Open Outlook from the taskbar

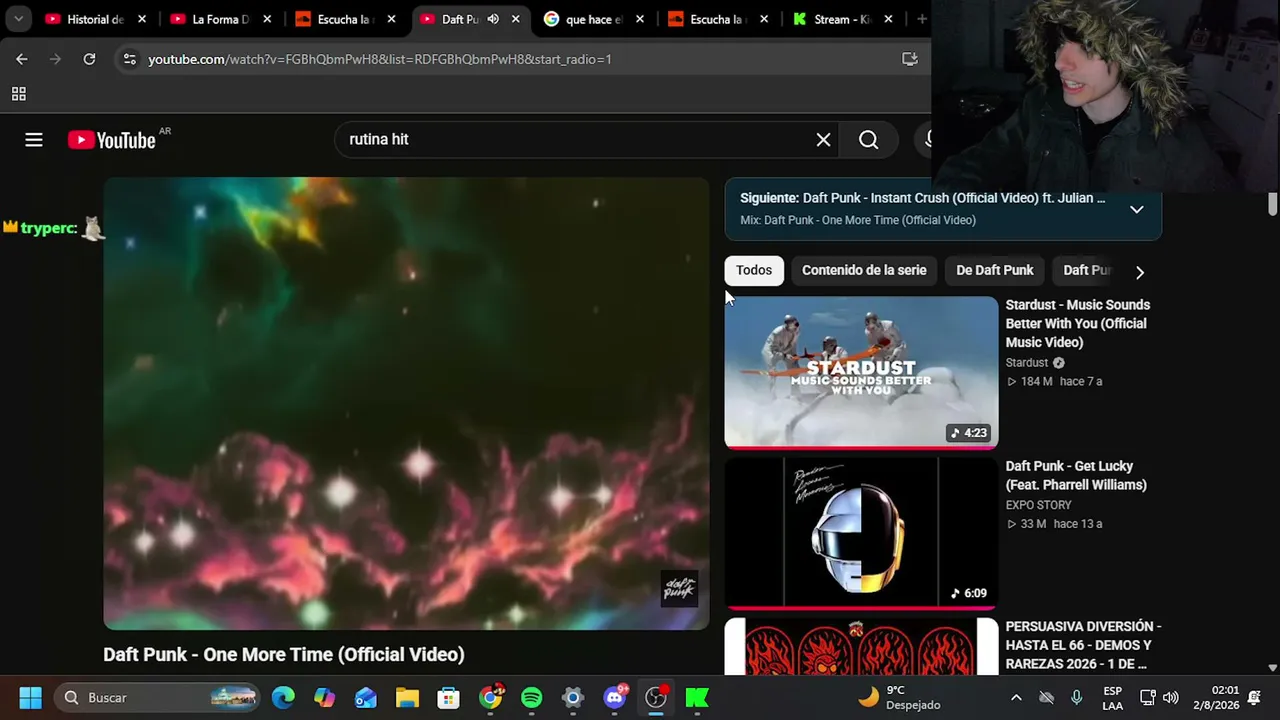366,697
